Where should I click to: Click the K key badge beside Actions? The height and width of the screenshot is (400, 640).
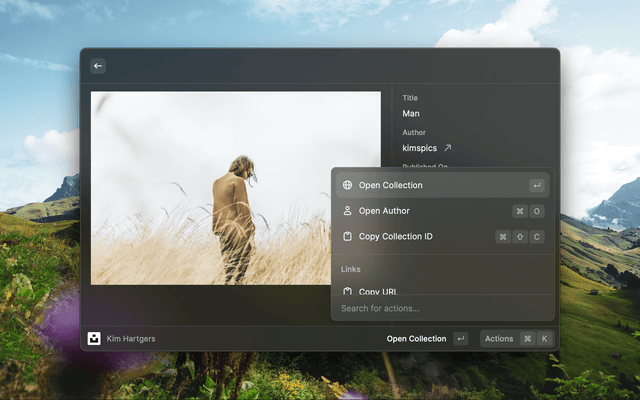click(545, 339)
